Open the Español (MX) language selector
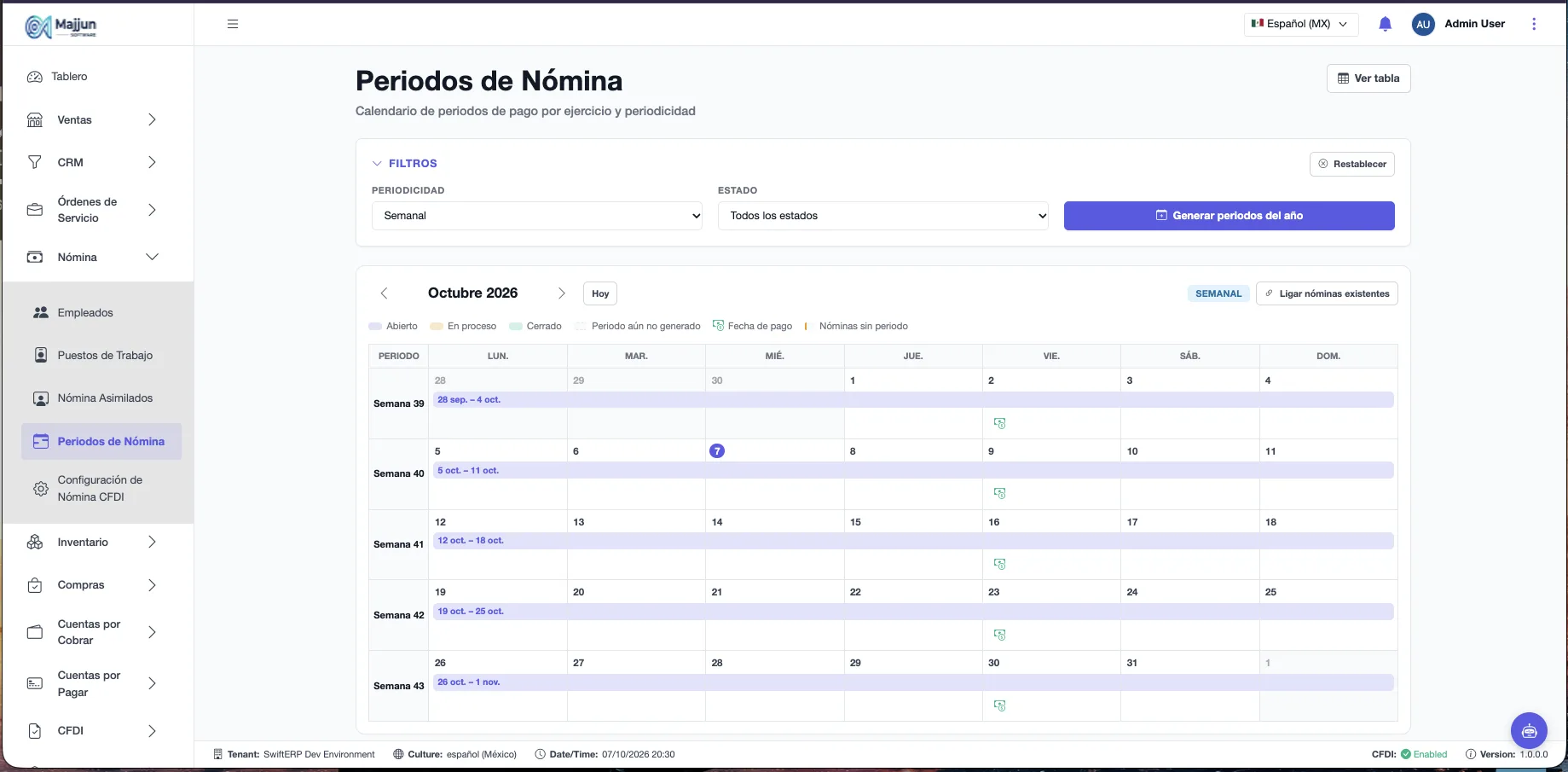 pos(1300,24)
